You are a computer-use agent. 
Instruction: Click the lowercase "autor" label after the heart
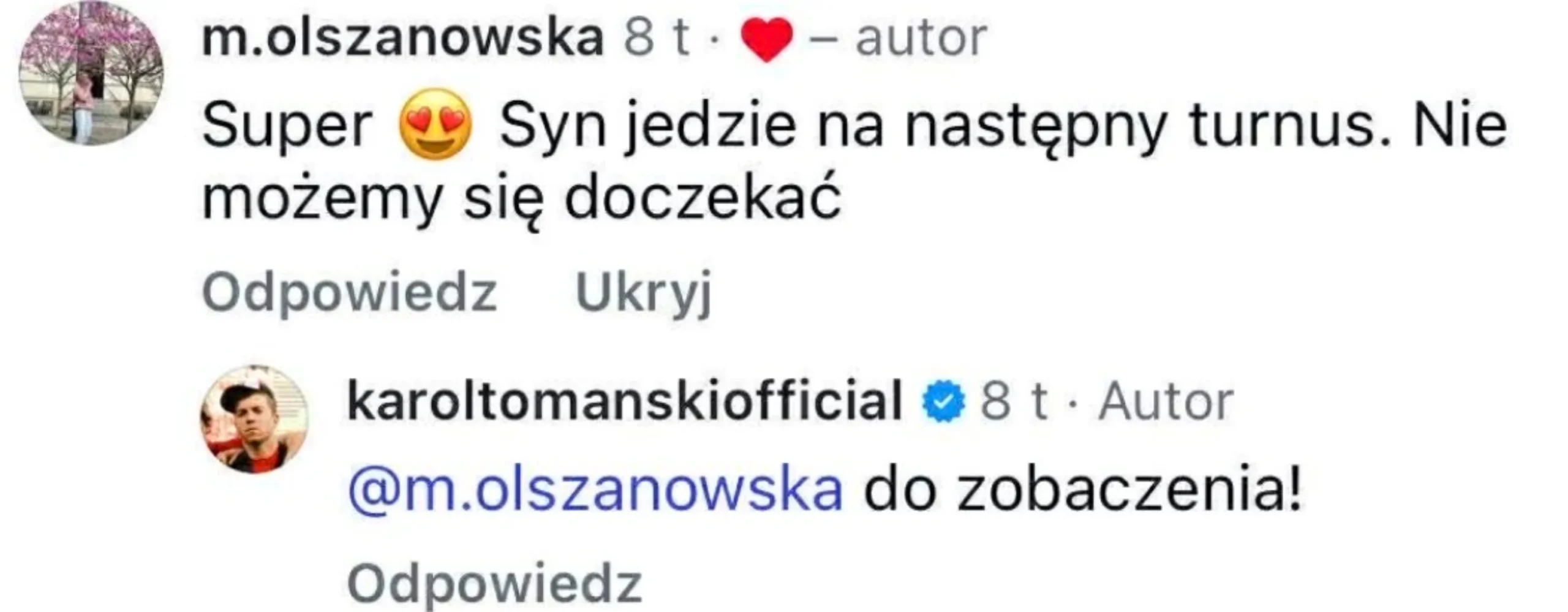point(921,38)
